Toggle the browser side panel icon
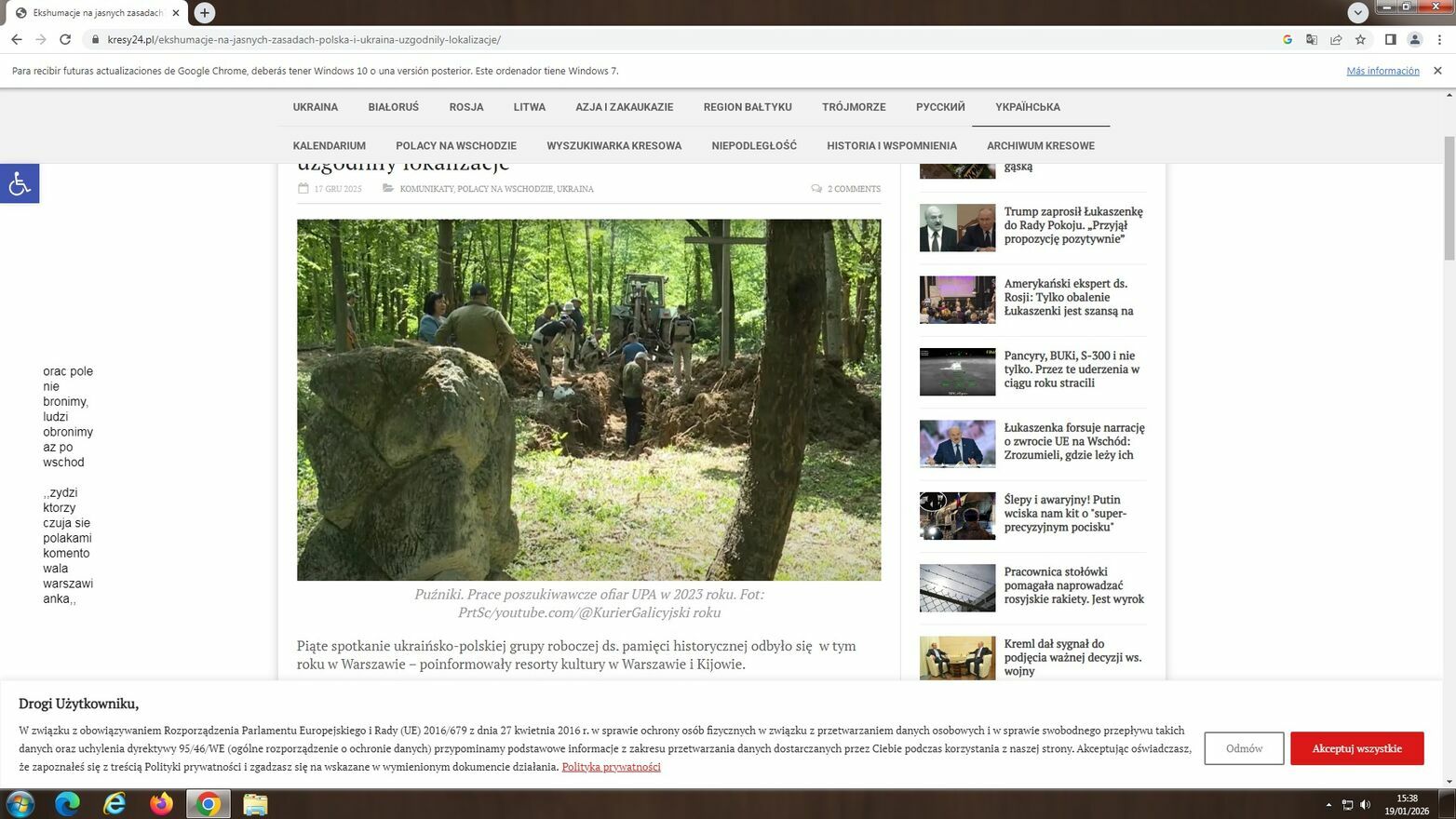Screen dimensions: 1456x819 [x=1390, y=39]
